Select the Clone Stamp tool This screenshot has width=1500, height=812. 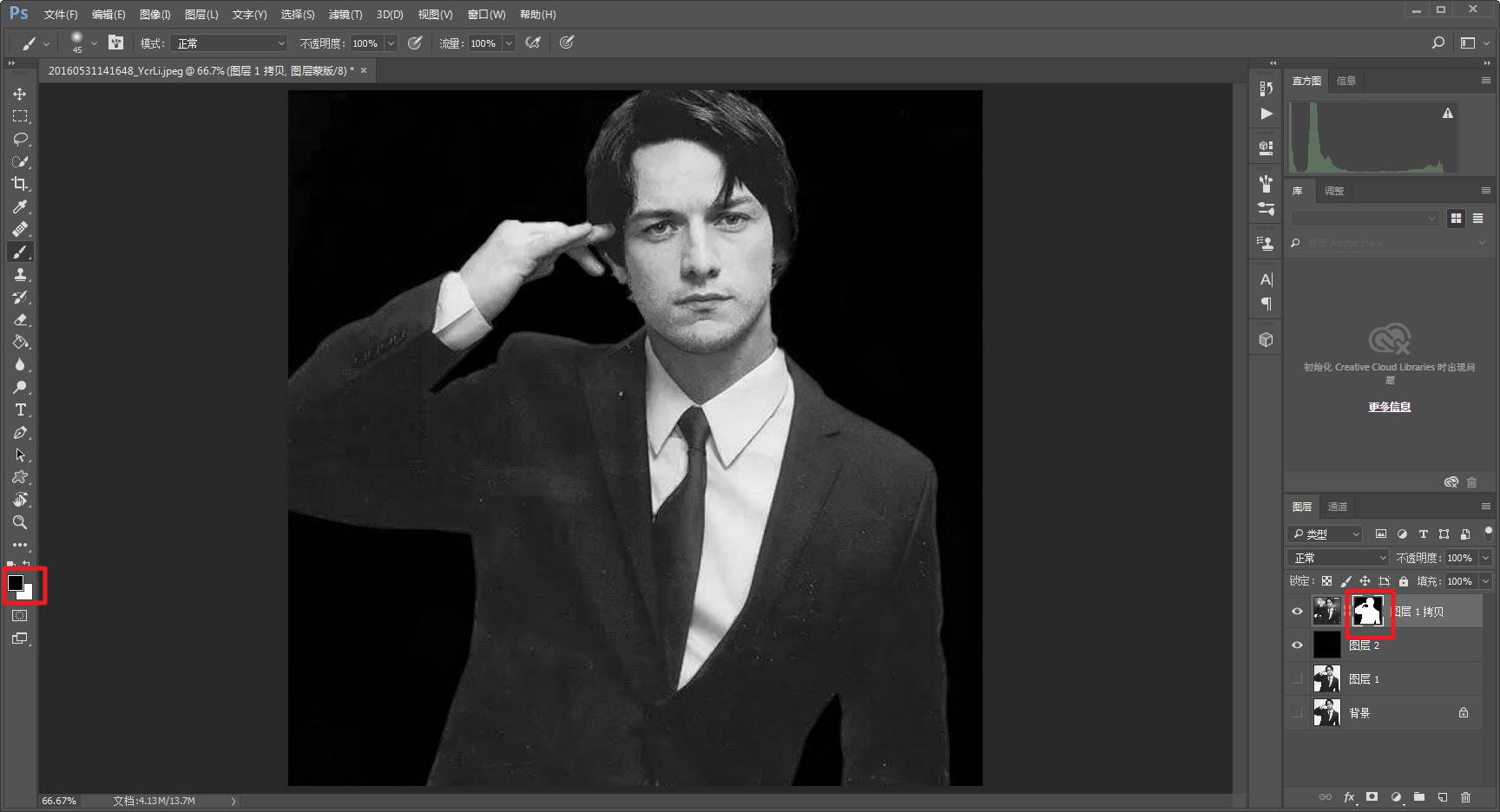pos(20,274)
